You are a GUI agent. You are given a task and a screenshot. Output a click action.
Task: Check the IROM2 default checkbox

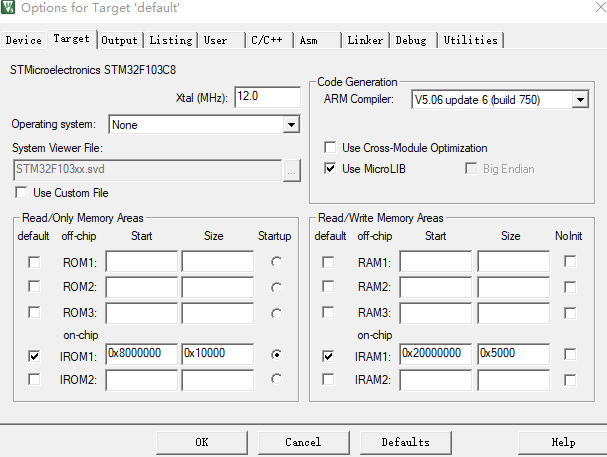tap(34, 379)
